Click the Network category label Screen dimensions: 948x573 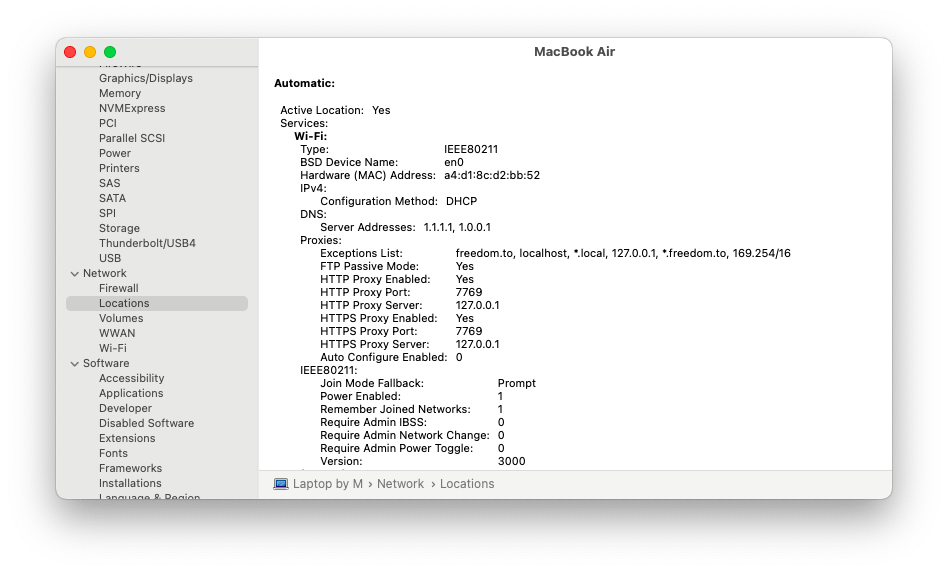[105, 273]
